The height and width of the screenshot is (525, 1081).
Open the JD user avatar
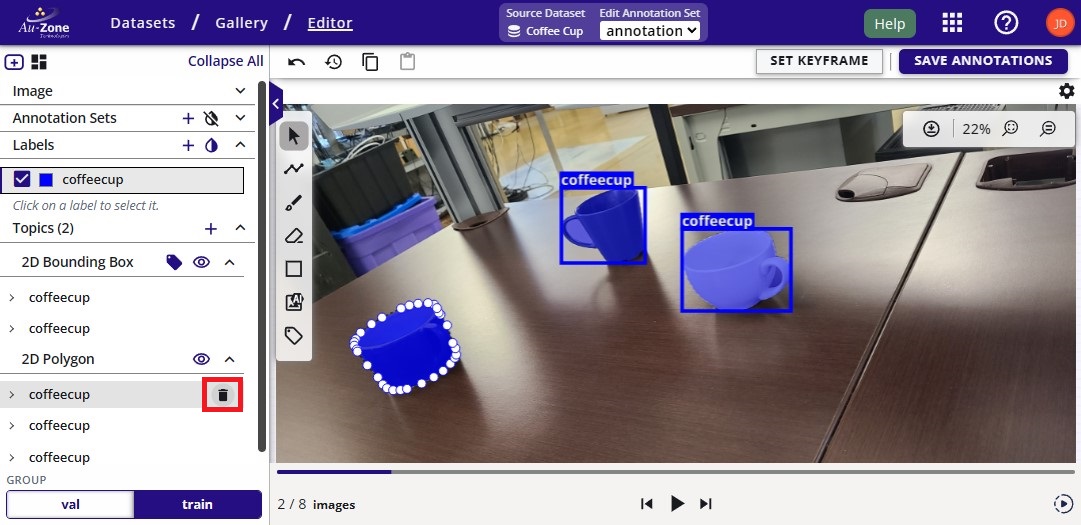coord(1060,23)
